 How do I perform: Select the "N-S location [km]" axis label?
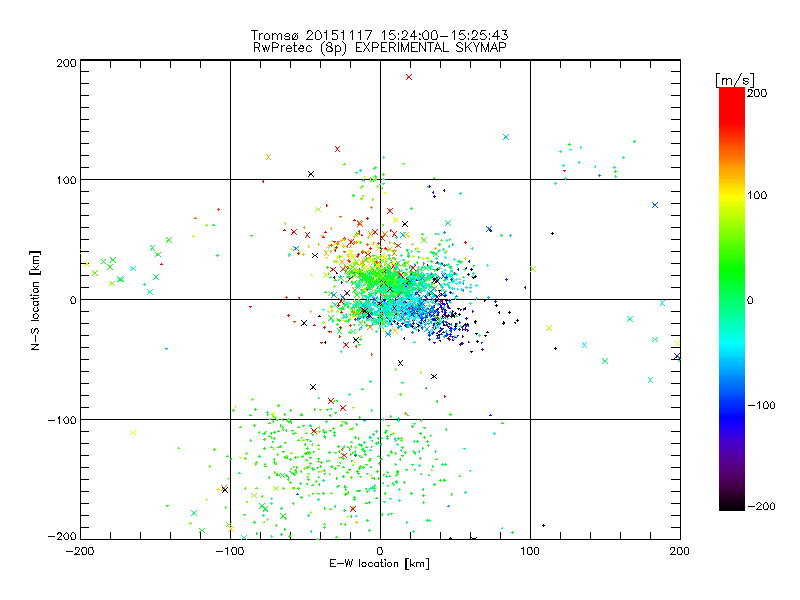[x=35, y=300]
